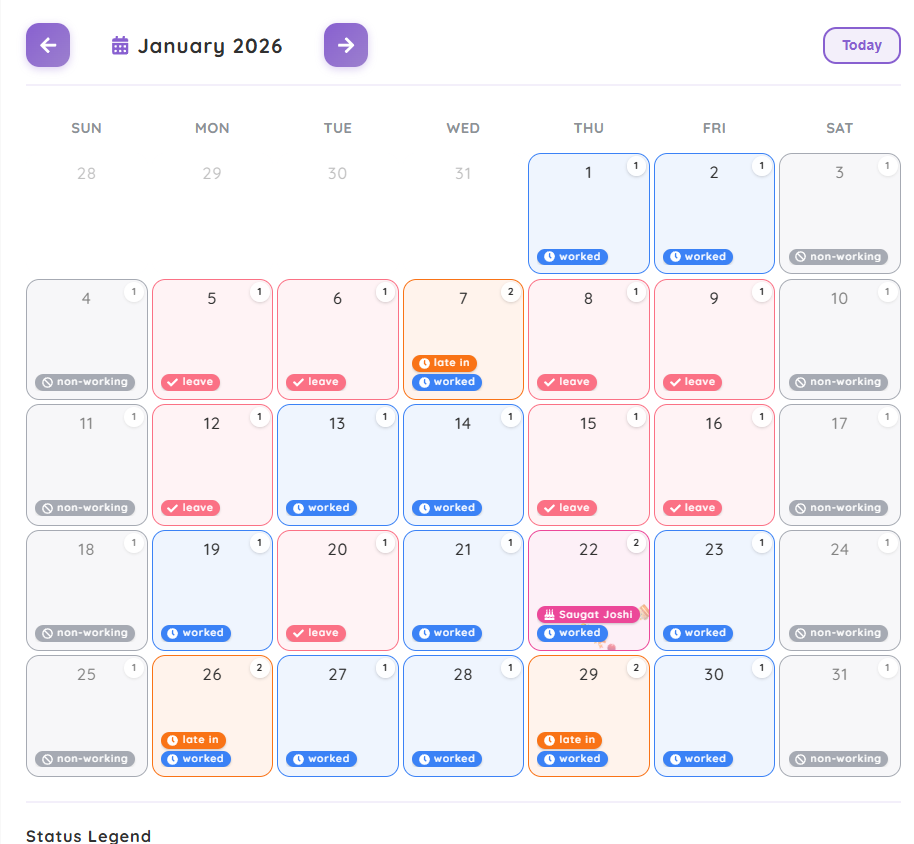This screenshot has width=914, height=844.
Task: Click the late in badge on January 26
Action: 193,740
